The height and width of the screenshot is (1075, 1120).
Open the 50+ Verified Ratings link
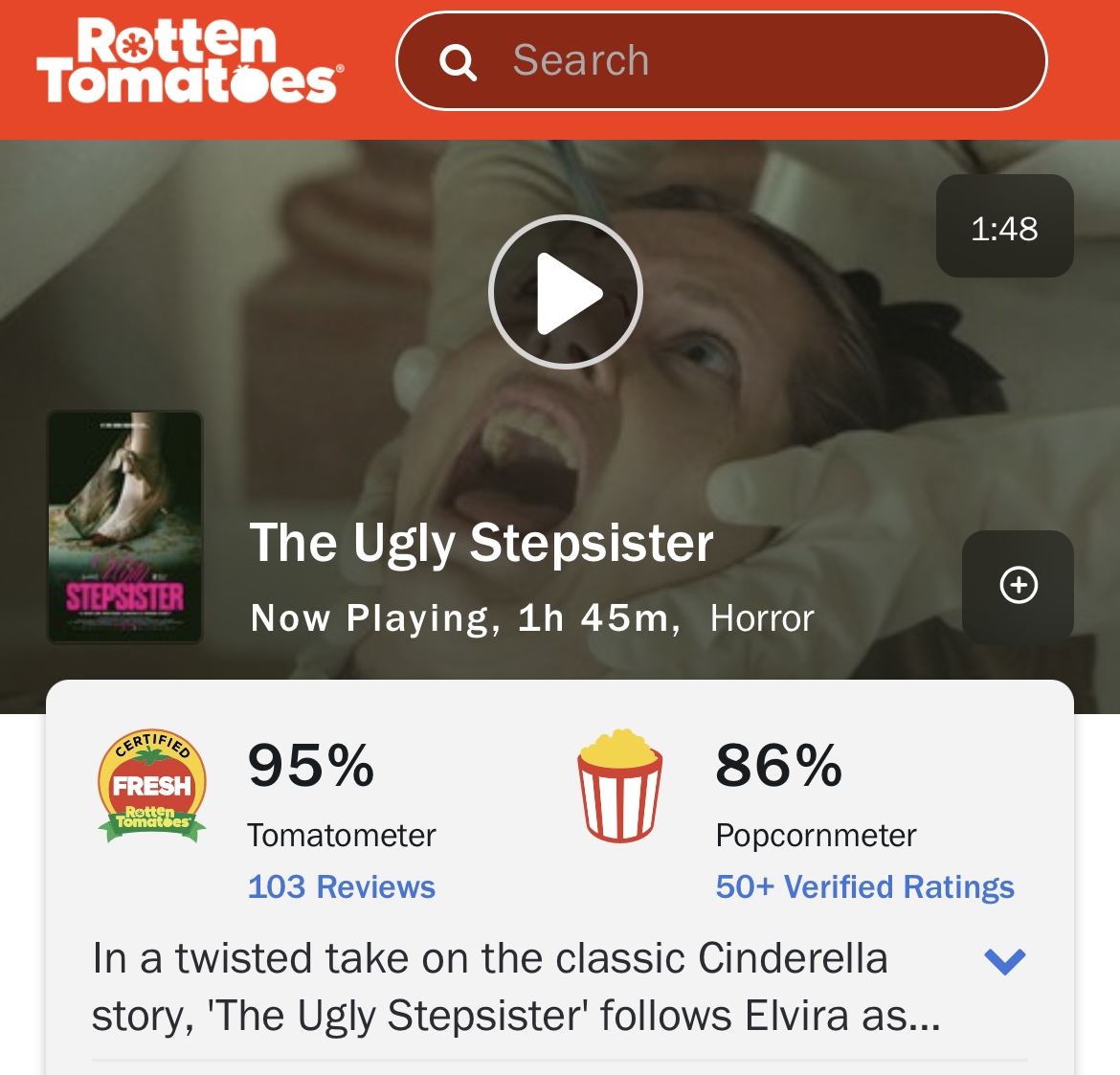tap(865, 886)
